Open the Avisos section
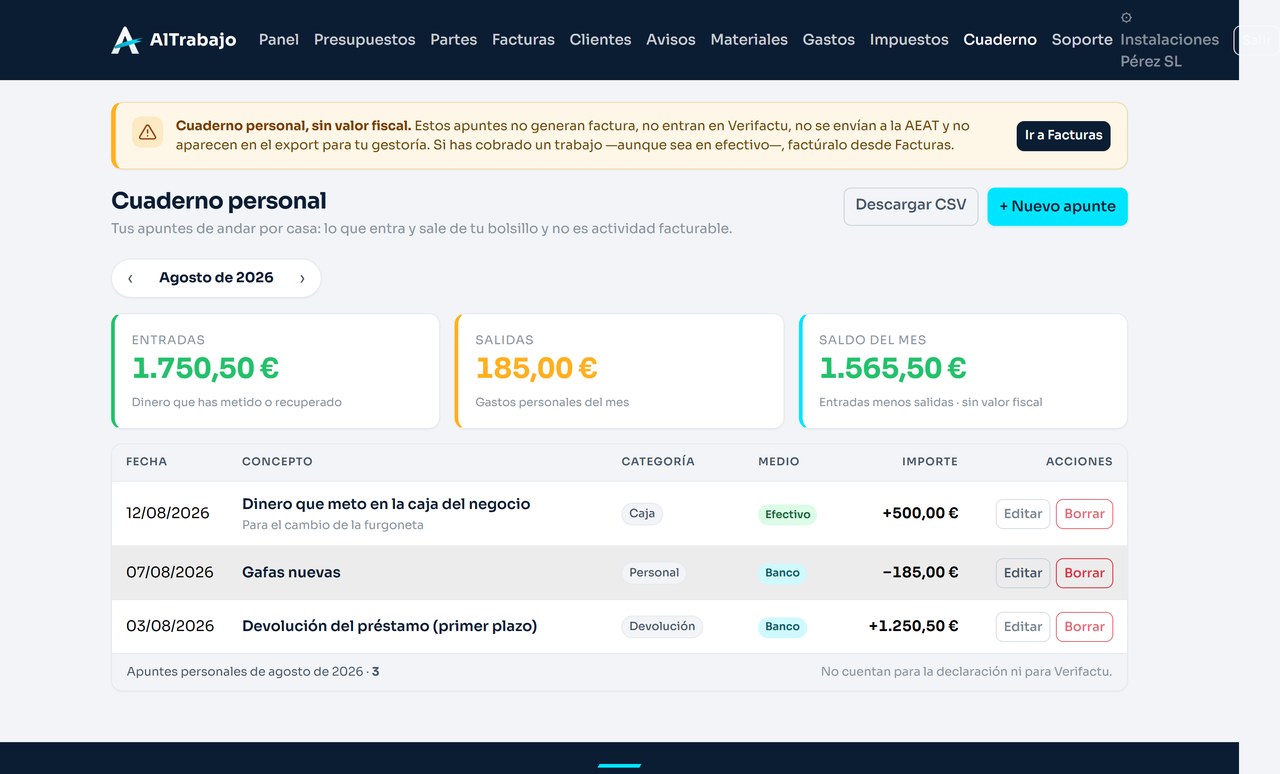 click(671, 40)
